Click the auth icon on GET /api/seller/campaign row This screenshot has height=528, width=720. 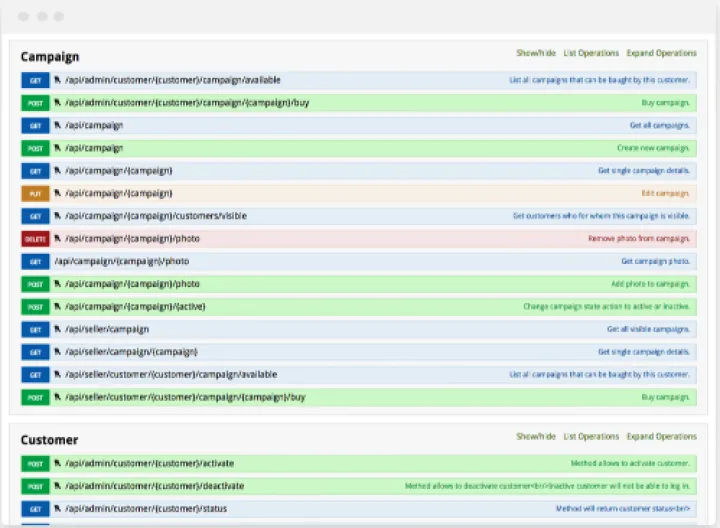click(57, 329)
